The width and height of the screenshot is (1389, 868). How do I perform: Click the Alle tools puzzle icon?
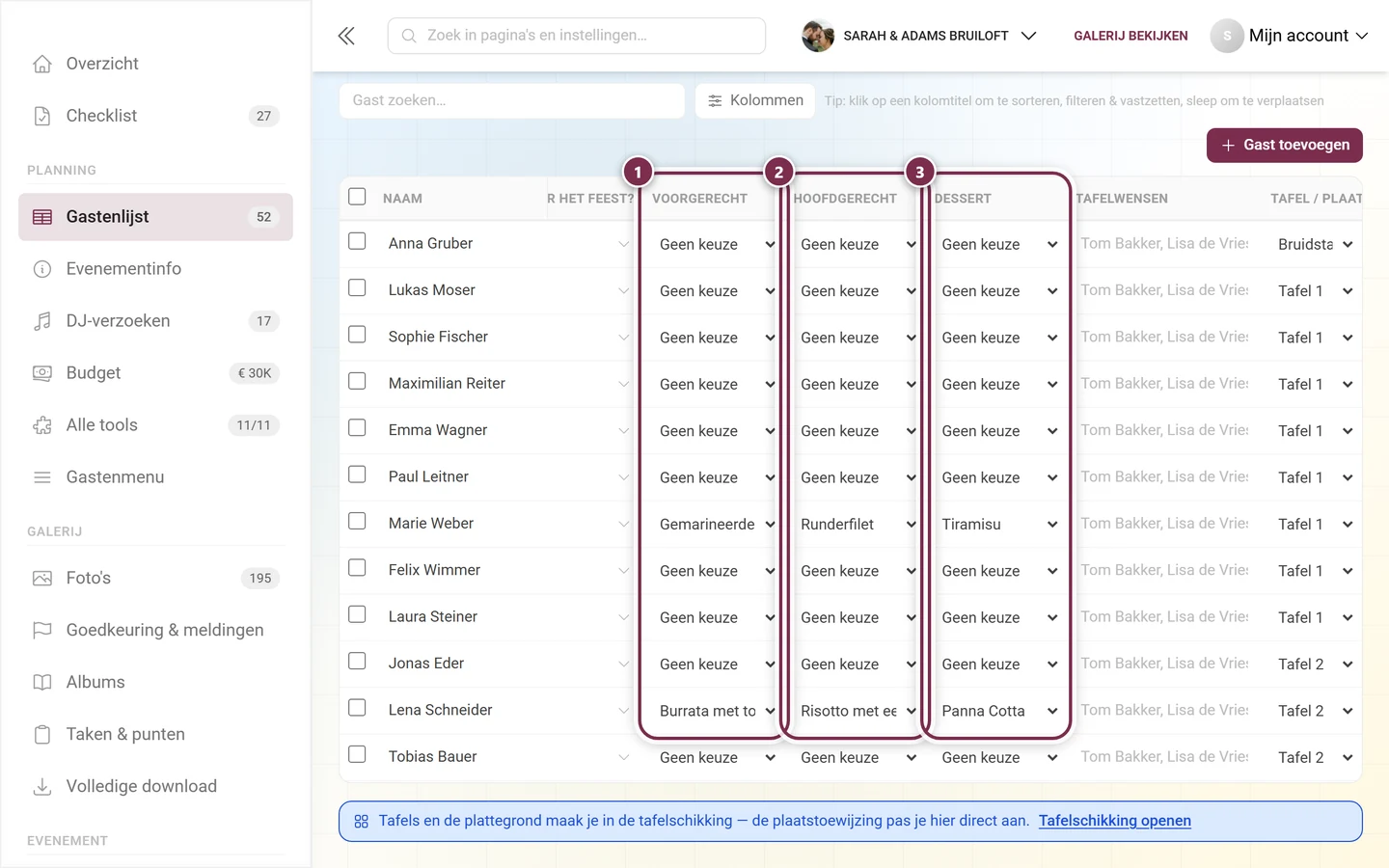(x=42, y=425)
